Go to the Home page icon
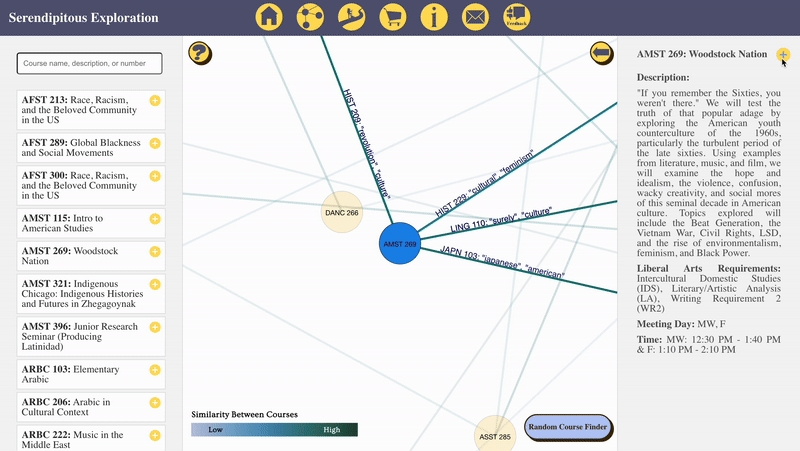This screenshot has width=800, height=451. click(269, 17)
